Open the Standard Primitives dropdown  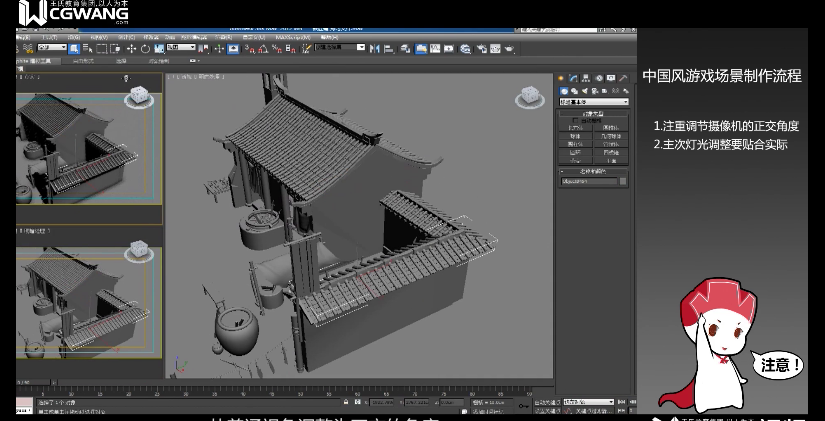point(594,102)
